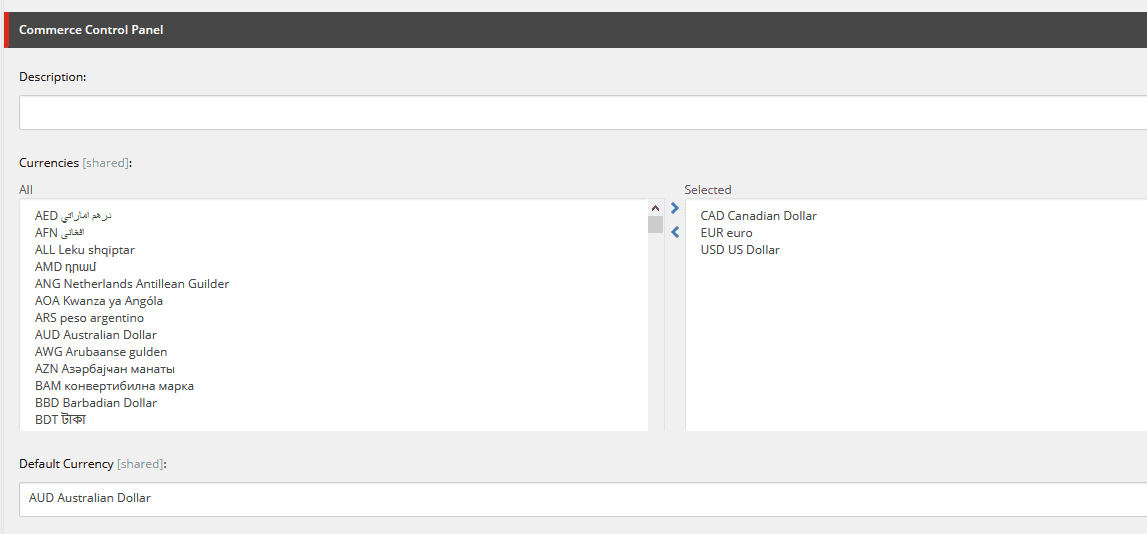Collapse the Commerce Control Panel section
Screen dimensions: 1147x534
click(575, 30)
